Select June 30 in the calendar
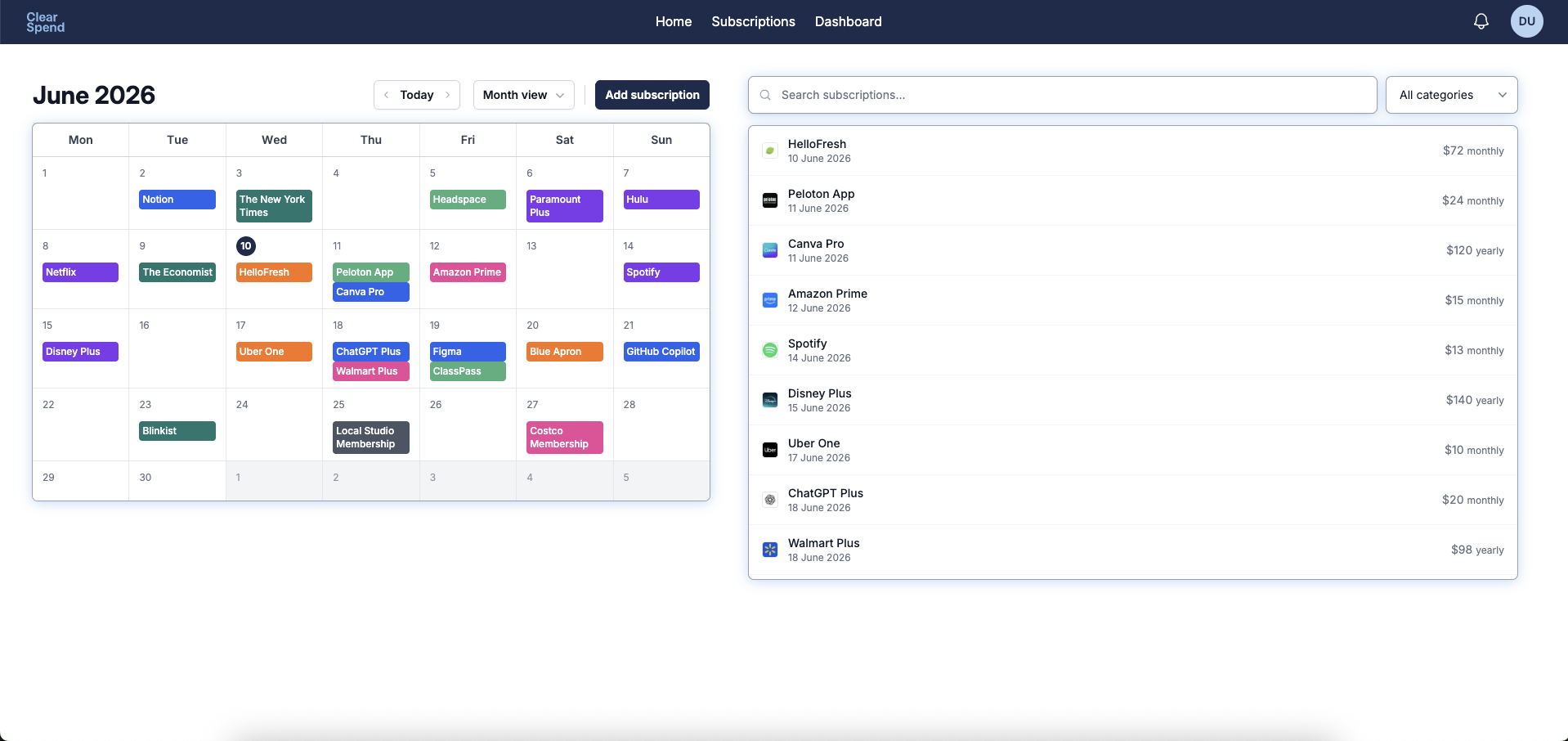Viewport: 1568px width, 741px height. tap(146, 478)
